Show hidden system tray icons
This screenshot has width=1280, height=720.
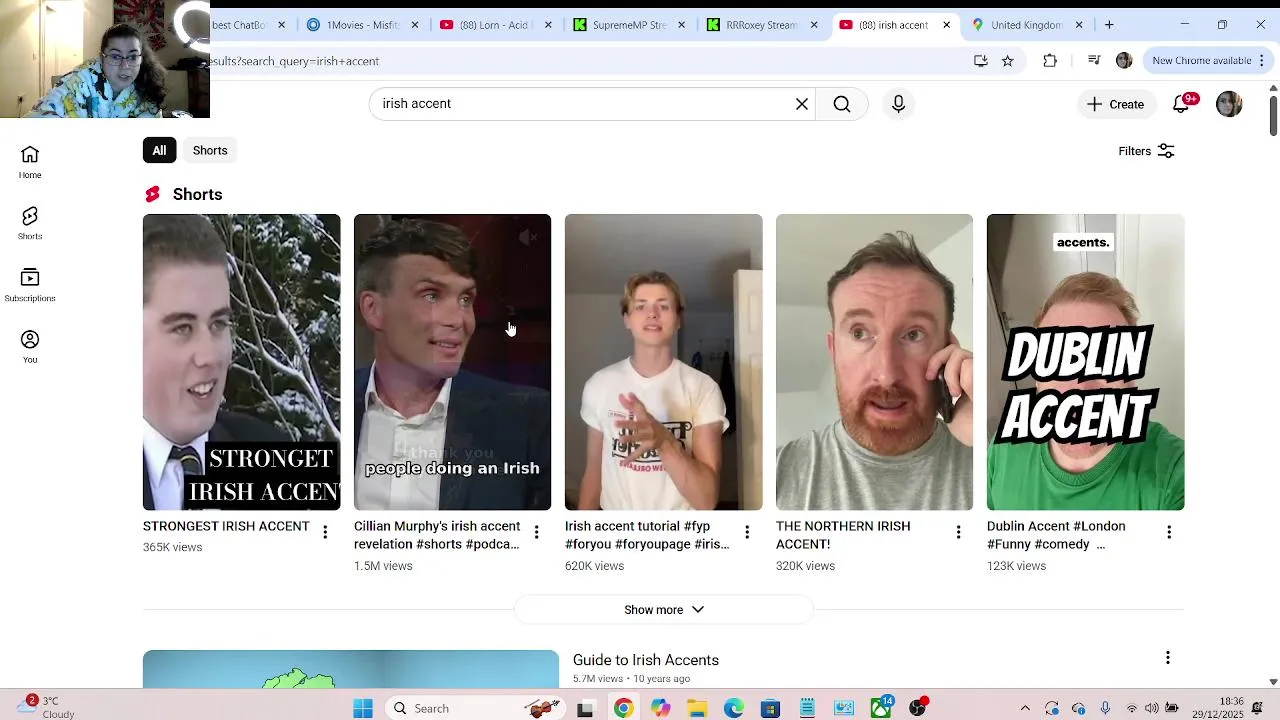pos(1025,708)
